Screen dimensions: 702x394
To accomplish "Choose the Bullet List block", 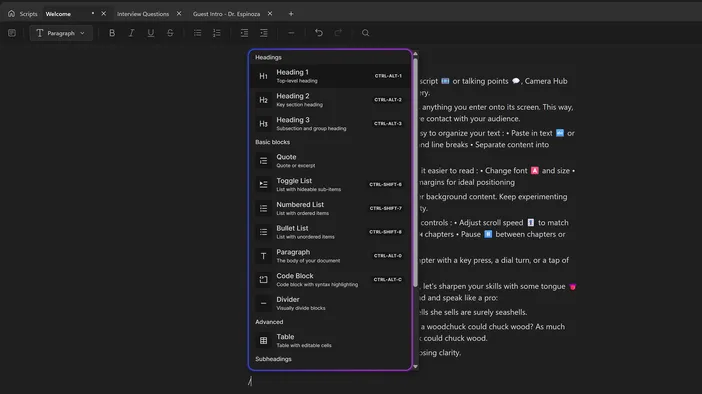I will pyautogui.click(x=330, y=232).
